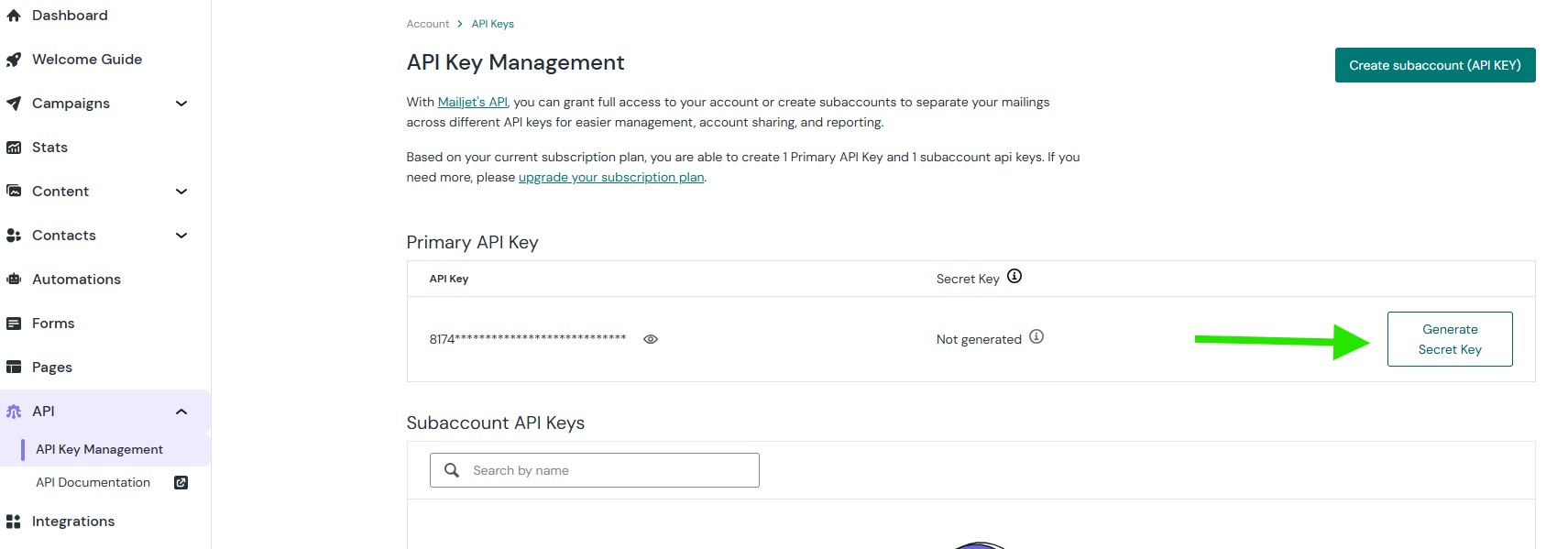Click the Welcome Guide rocket icon
The width and height of the screenshot is (1568, 549).
click(x=14, y=60)
